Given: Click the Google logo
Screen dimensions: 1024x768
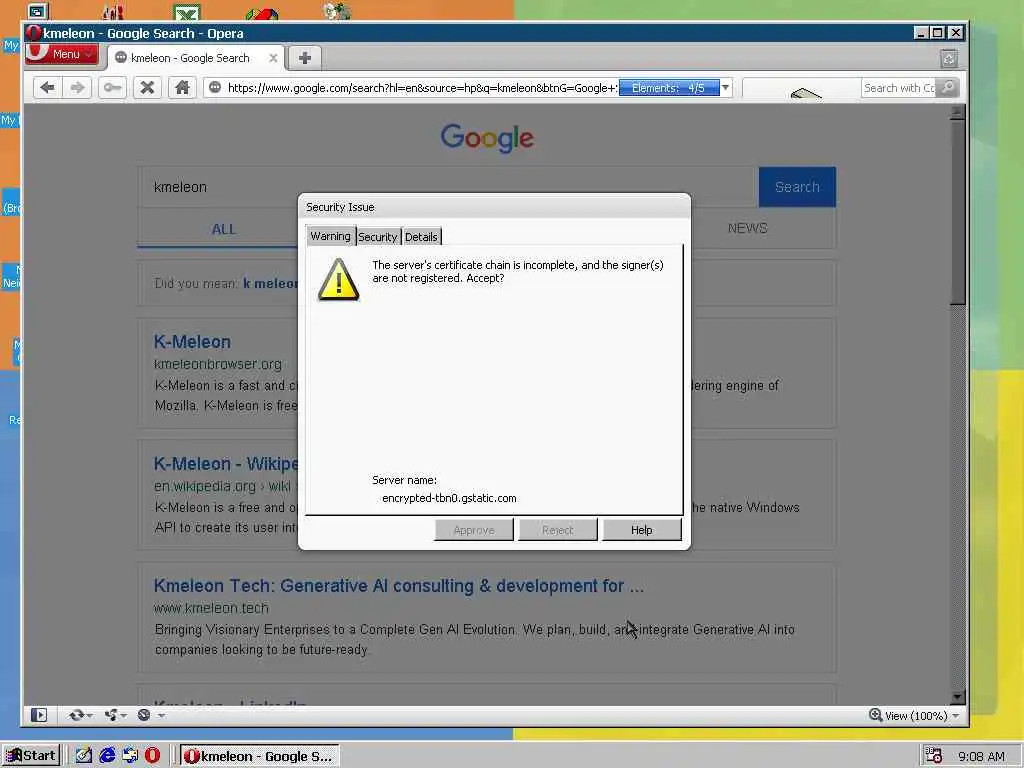Looking at the screenshot, I should (487, 138).
